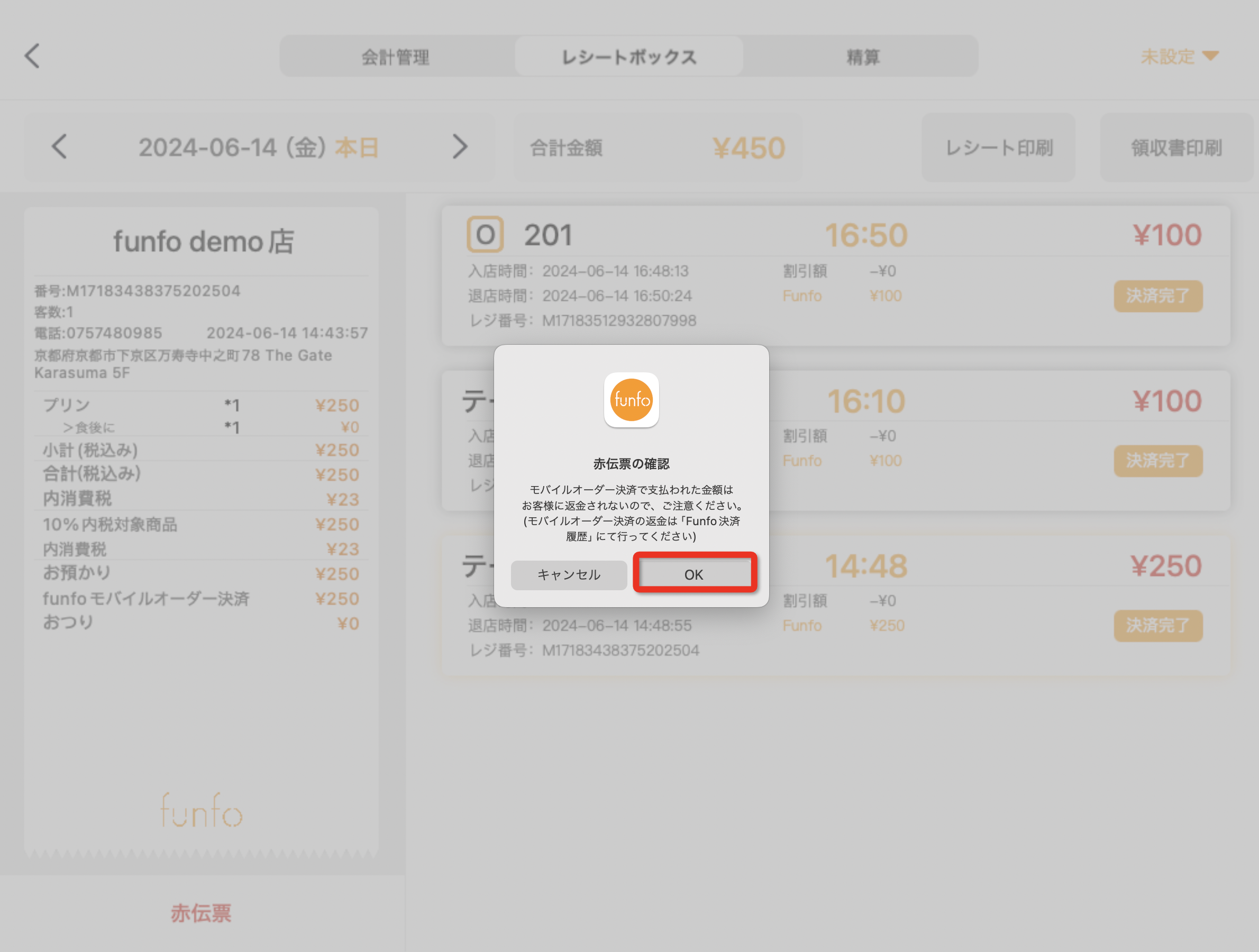Click 決済完了 badge on 16:50 receipt
Viewport: 1259px width, 952px height.
coord(1157,295)
